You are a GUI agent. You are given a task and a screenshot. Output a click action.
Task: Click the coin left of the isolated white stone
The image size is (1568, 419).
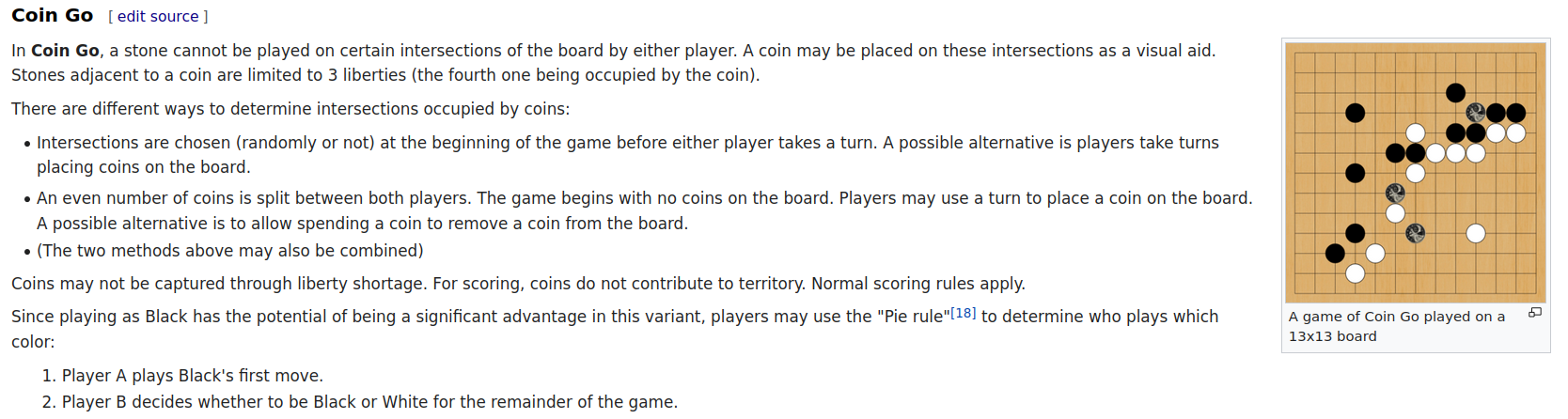pyautogui.click(x=1415, y=233)
